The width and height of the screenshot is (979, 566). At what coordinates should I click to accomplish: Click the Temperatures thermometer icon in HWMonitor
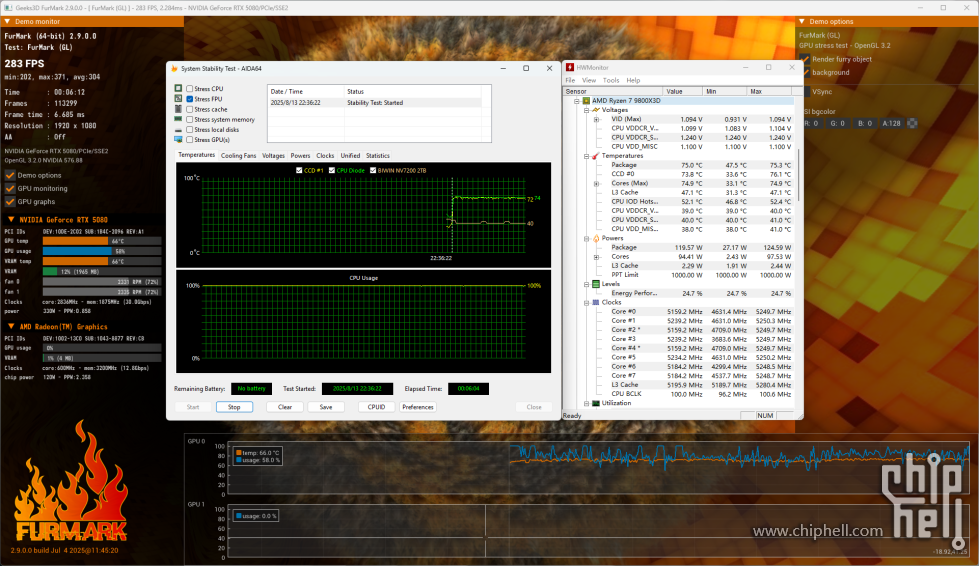(x=596, y=156)
